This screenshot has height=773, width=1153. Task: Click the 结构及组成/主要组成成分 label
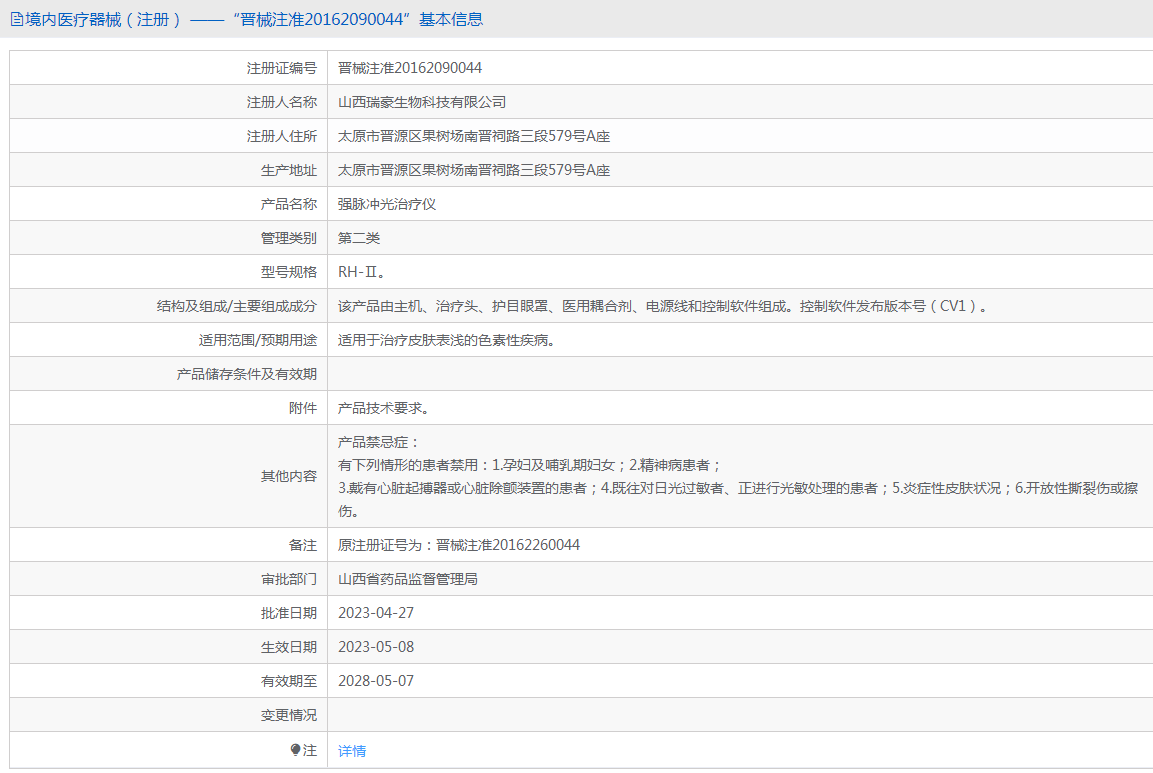click(x=237, y=306)
